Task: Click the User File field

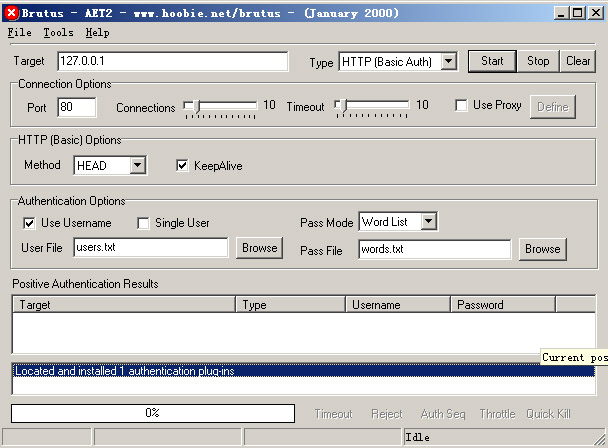Action: 151,247
